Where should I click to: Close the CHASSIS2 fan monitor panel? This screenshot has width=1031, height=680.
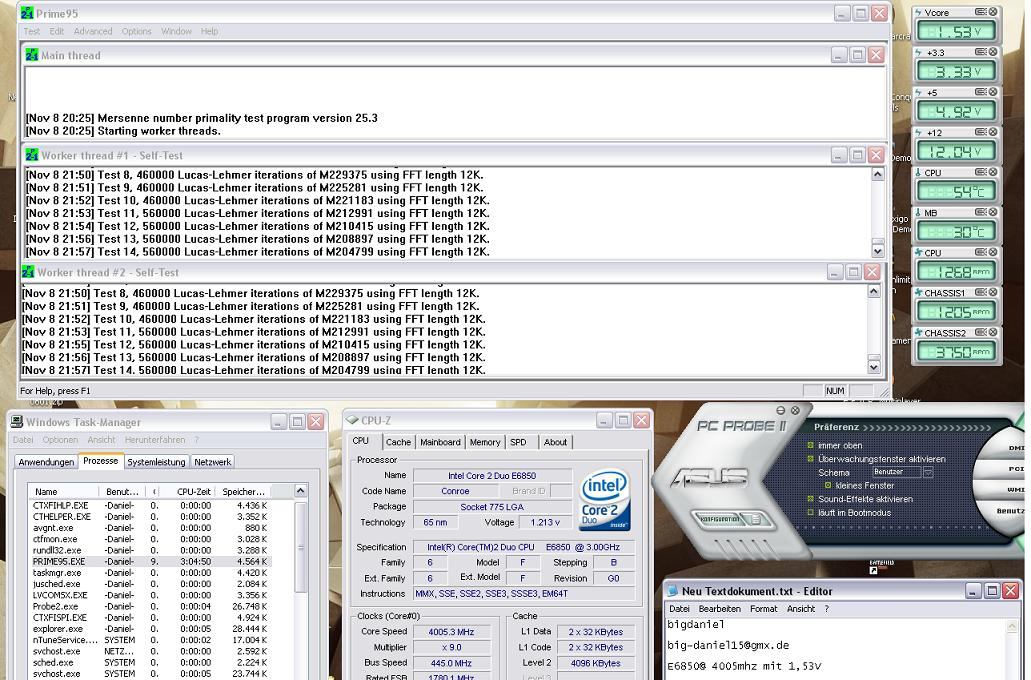(993, 333)
